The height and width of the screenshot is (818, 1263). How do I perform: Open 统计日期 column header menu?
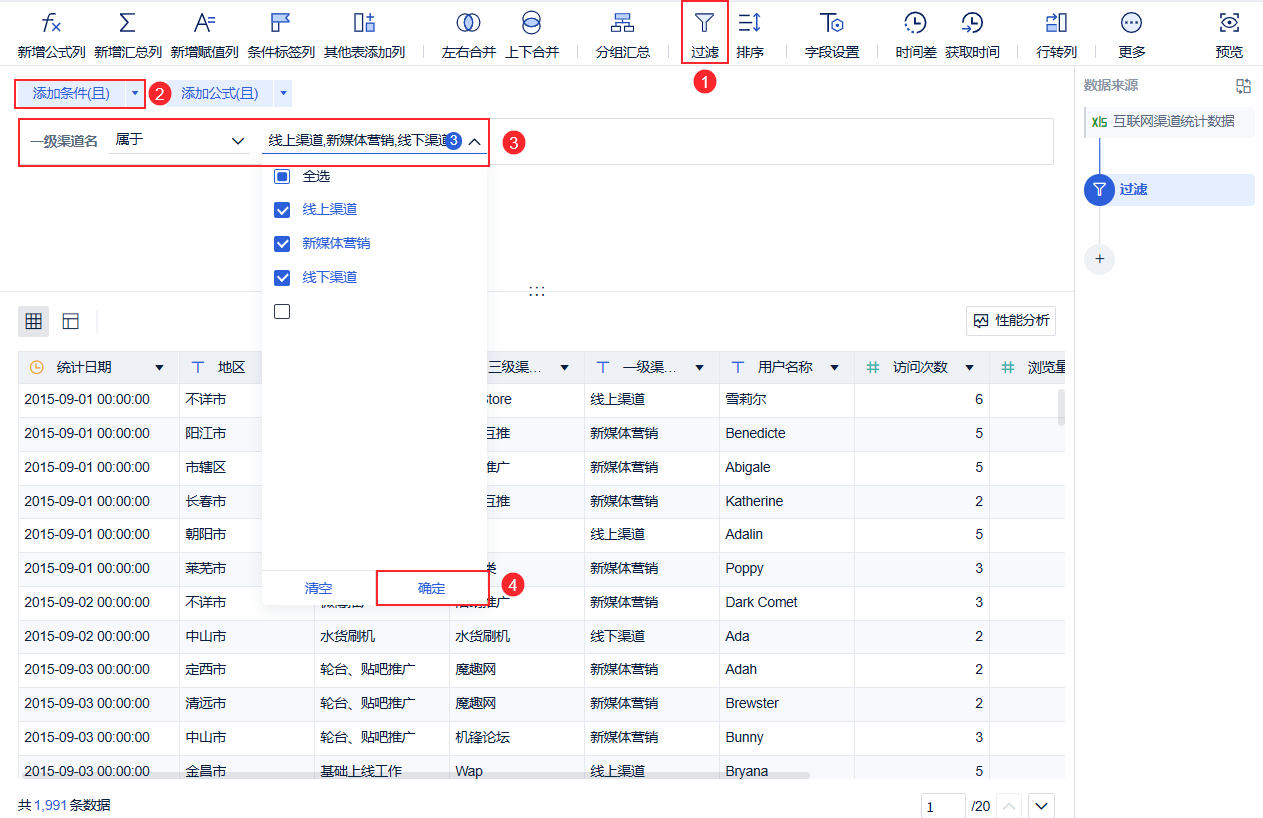click(159, 368)
